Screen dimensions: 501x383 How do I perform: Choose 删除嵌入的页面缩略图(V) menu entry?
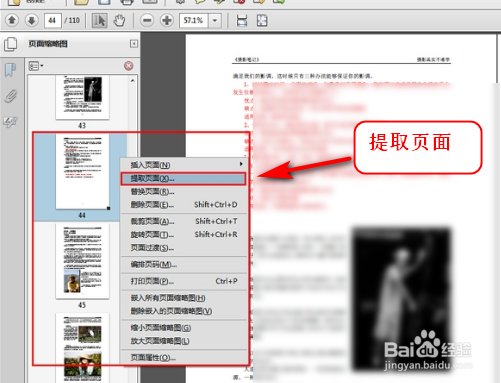click(x=184, y=311)
